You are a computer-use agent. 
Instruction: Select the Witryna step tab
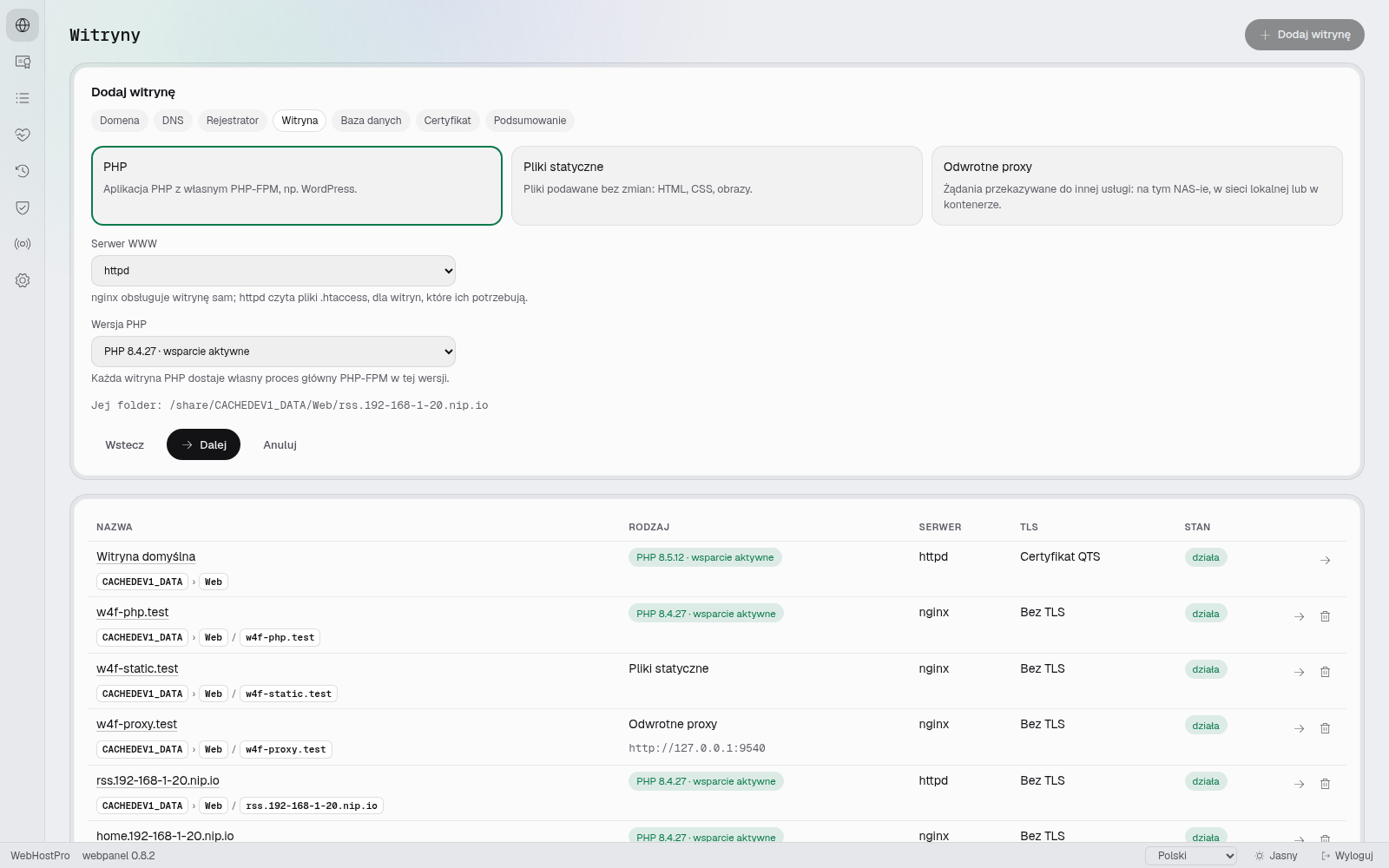(300, 121)
